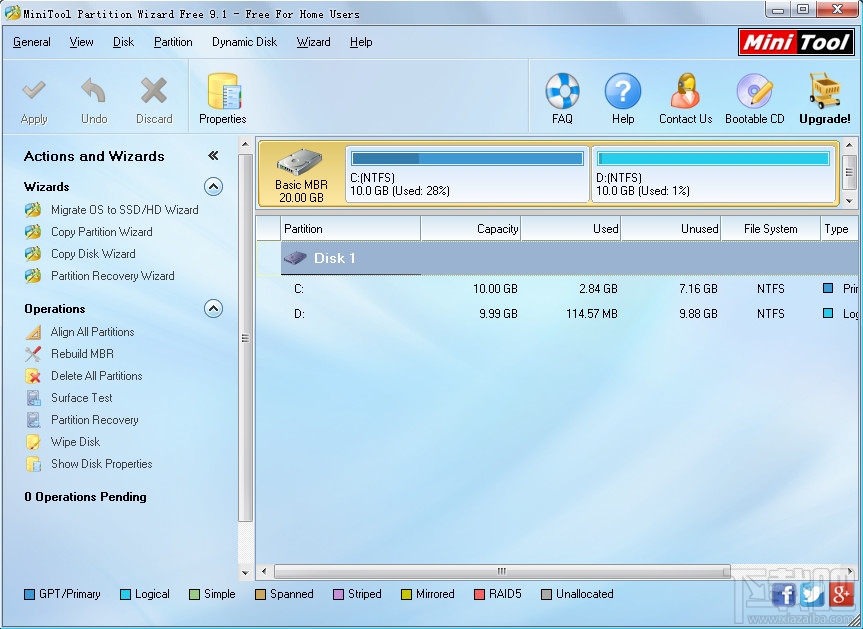
Task: Open the Properties toolbar icon
Action: pos(223,91)
